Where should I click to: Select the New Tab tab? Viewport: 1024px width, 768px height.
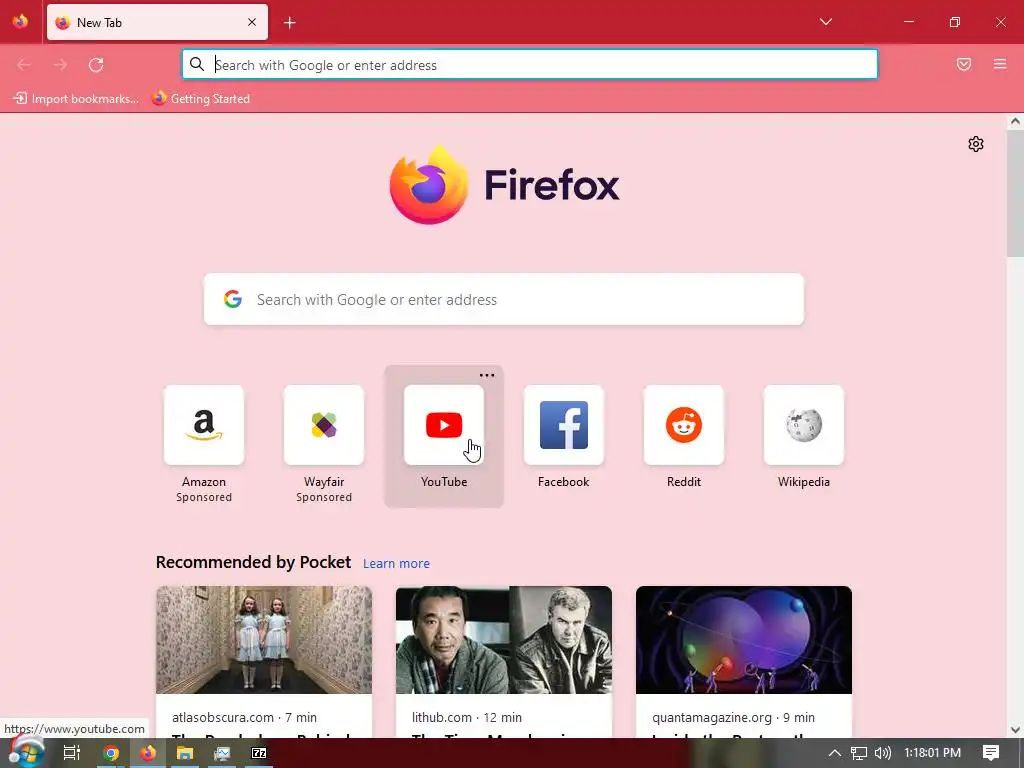(157, 22)
